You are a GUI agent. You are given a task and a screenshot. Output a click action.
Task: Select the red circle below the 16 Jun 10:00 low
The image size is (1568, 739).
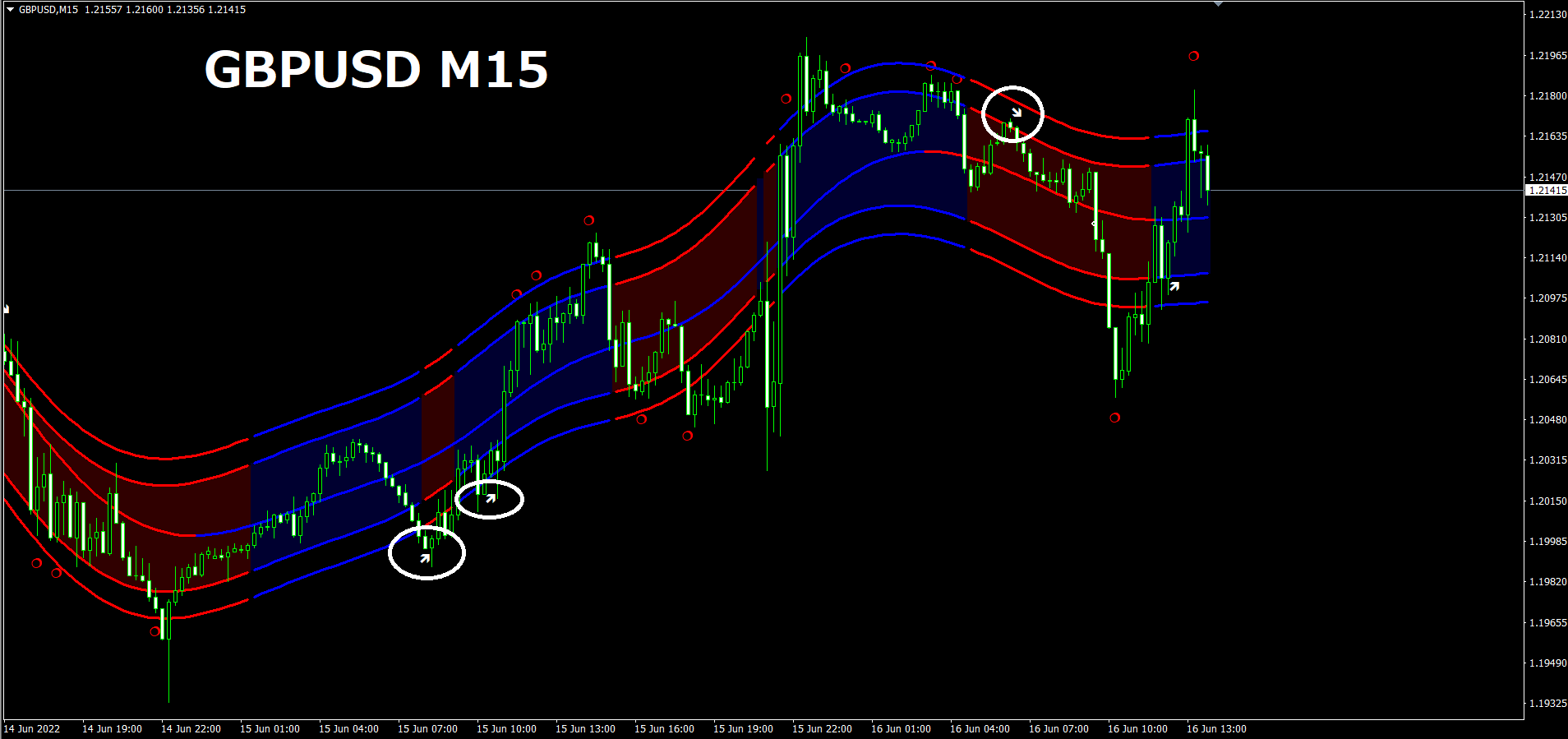pos(1115,418)
